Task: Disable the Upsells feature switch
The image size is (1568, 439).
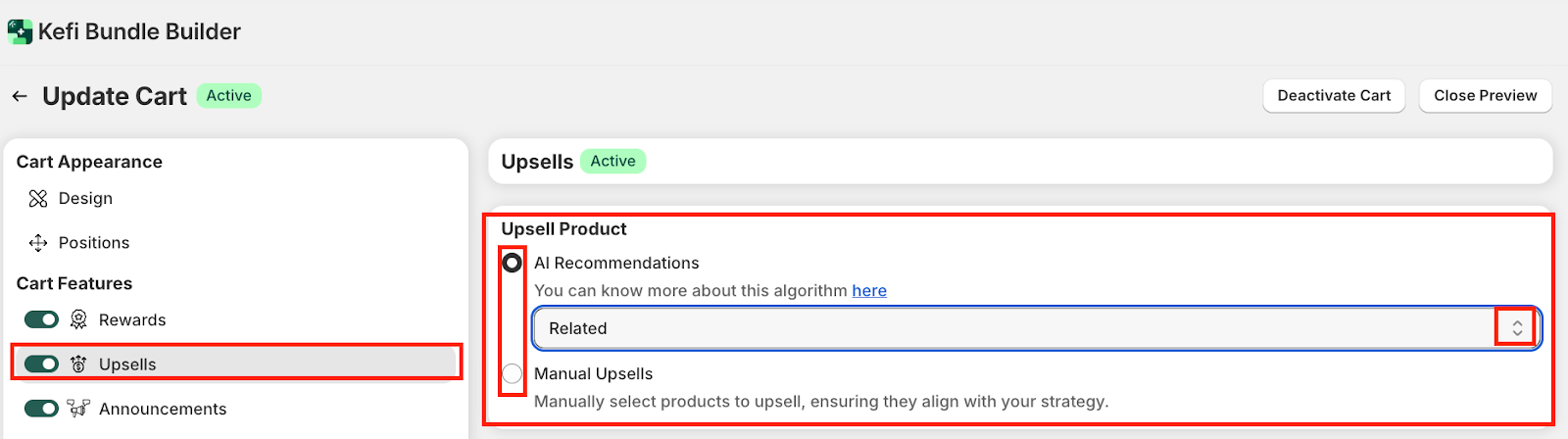Action: point(41,365)
